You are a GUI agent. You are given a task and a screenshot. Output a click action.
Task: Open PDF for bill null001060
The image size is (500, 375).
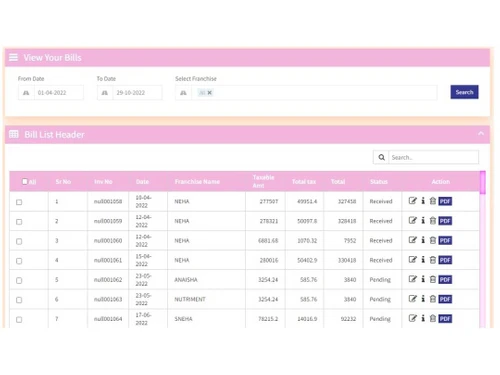[x=445, y=241]
